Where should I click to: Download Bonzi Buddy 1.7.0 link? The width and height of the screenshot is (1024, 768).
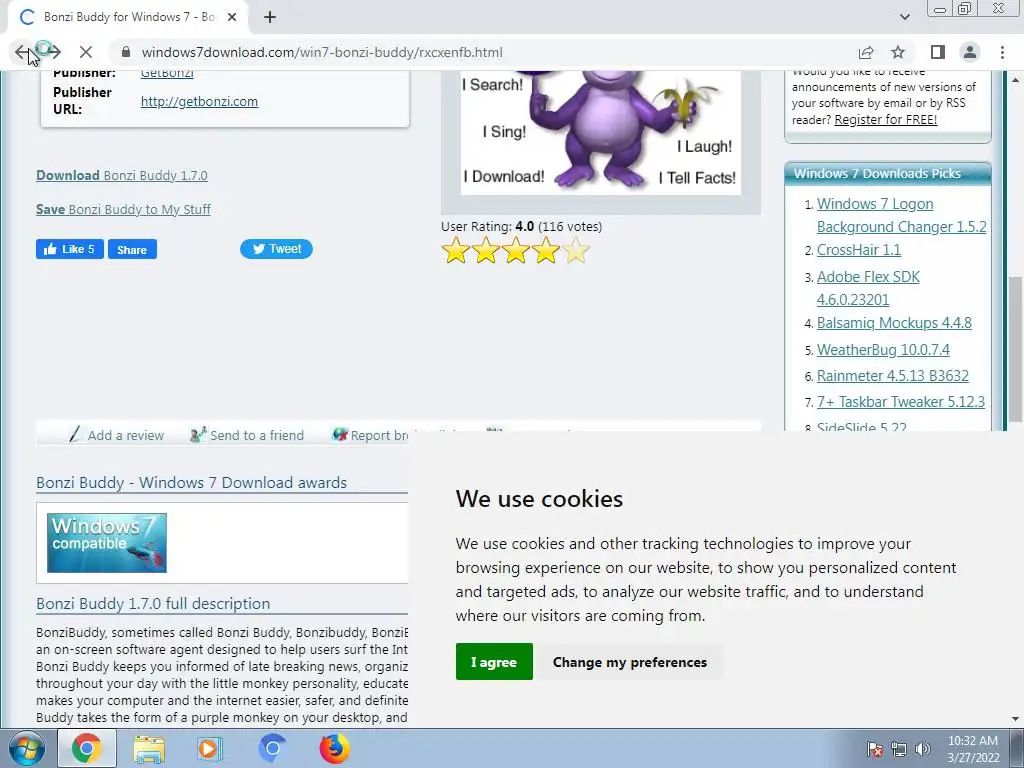tap(121, 175)
